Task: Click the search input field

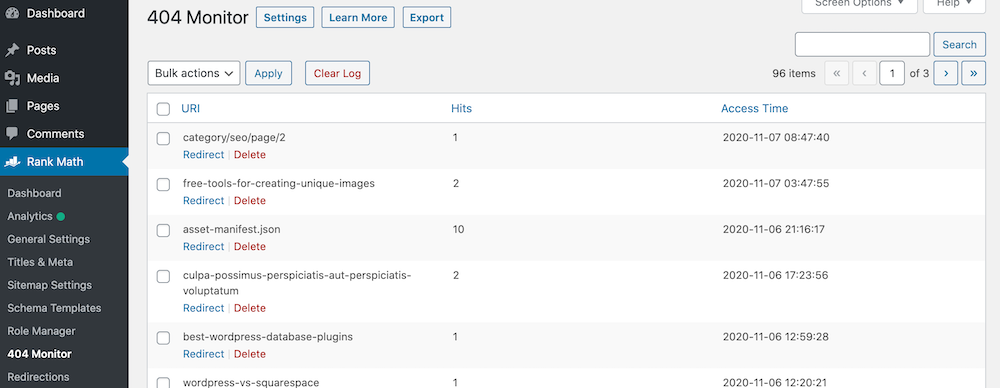Action: coord(862,45)
